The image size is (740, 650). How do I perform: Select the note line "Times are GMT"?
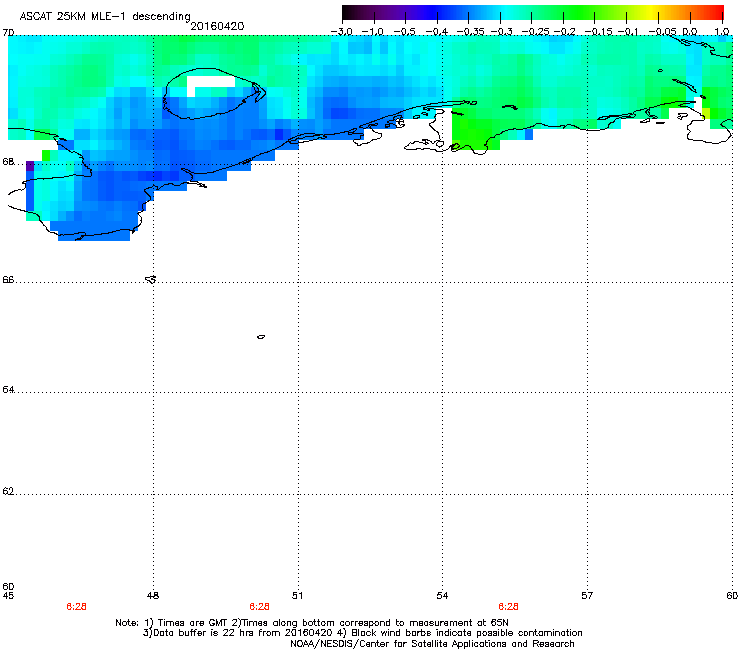click(312, 623)
